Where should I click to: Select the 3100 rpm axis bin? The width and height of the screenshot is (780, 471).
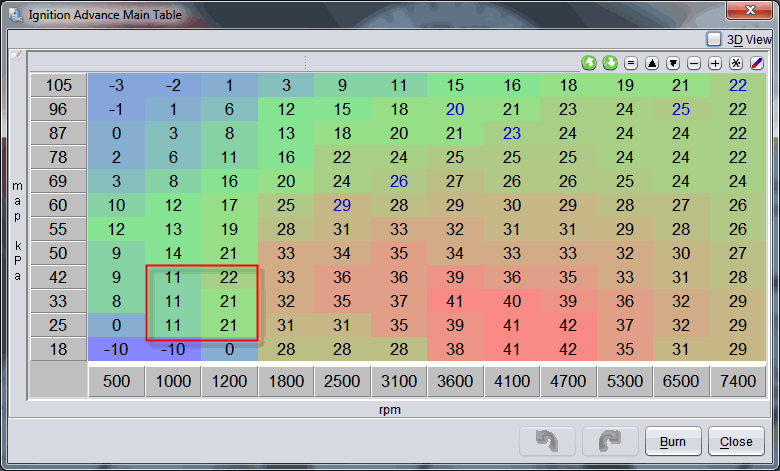point(399,381)
